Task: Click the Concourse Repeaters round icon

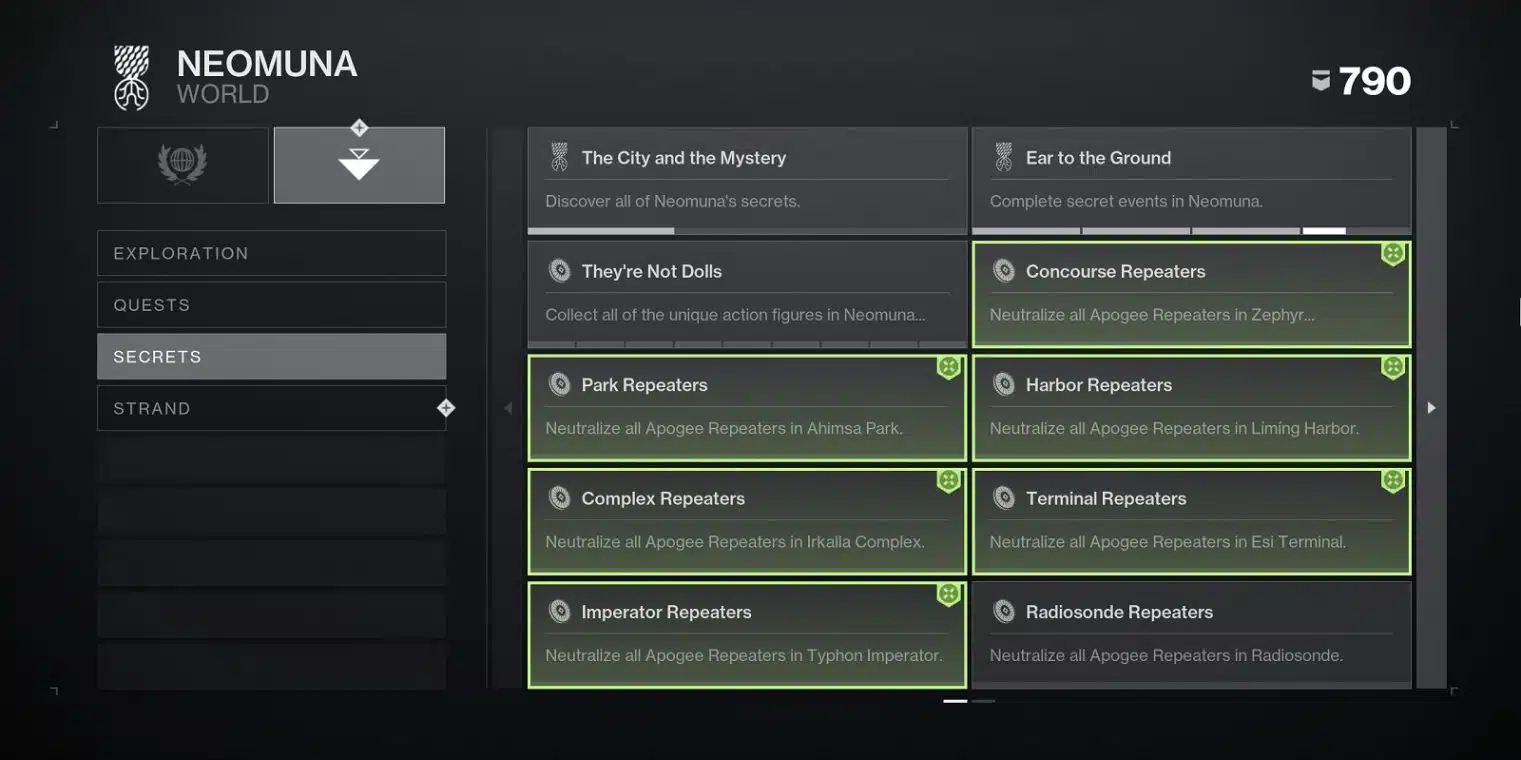Action: coord(1003,271)
